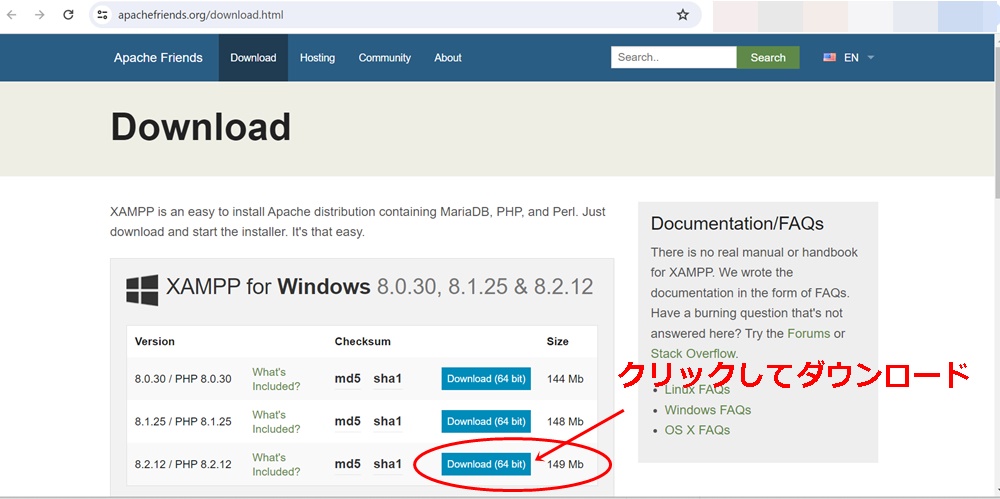Reload the page with refresh icon
1000x499 pixels.
point(68,15)
